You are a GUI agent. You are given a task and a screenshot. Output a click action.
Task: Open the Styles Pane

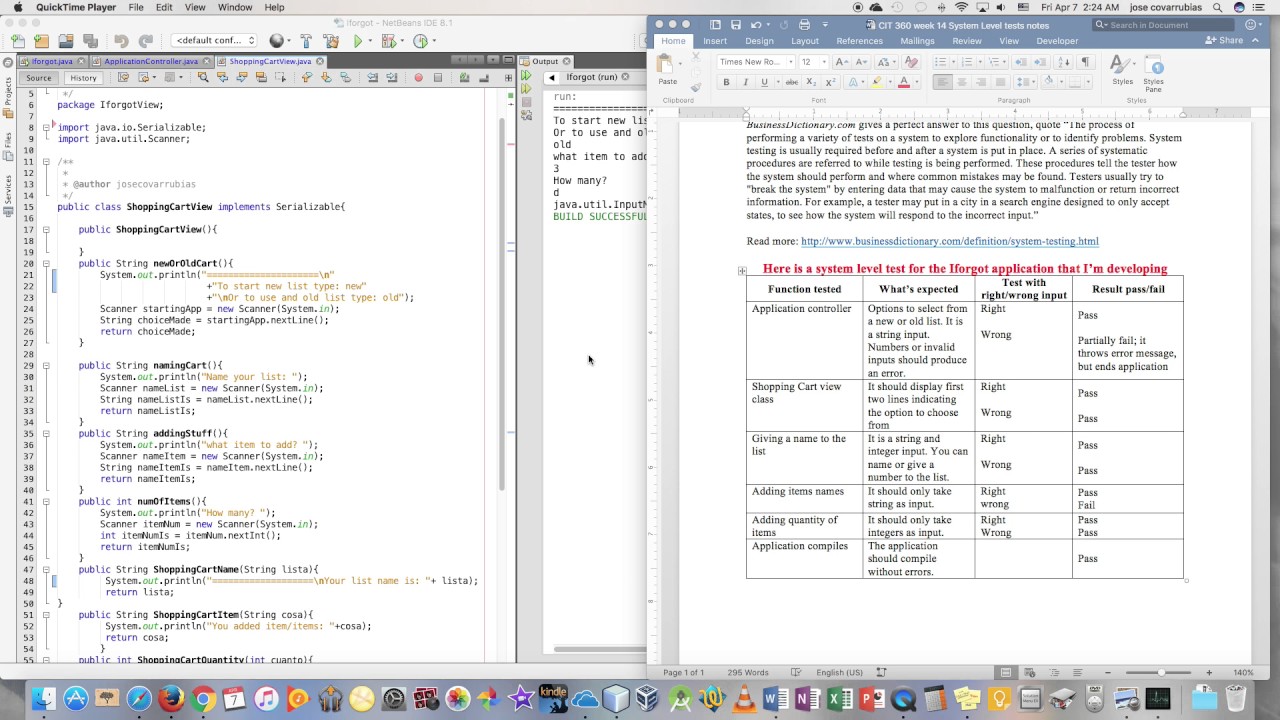coord(1153,70)
